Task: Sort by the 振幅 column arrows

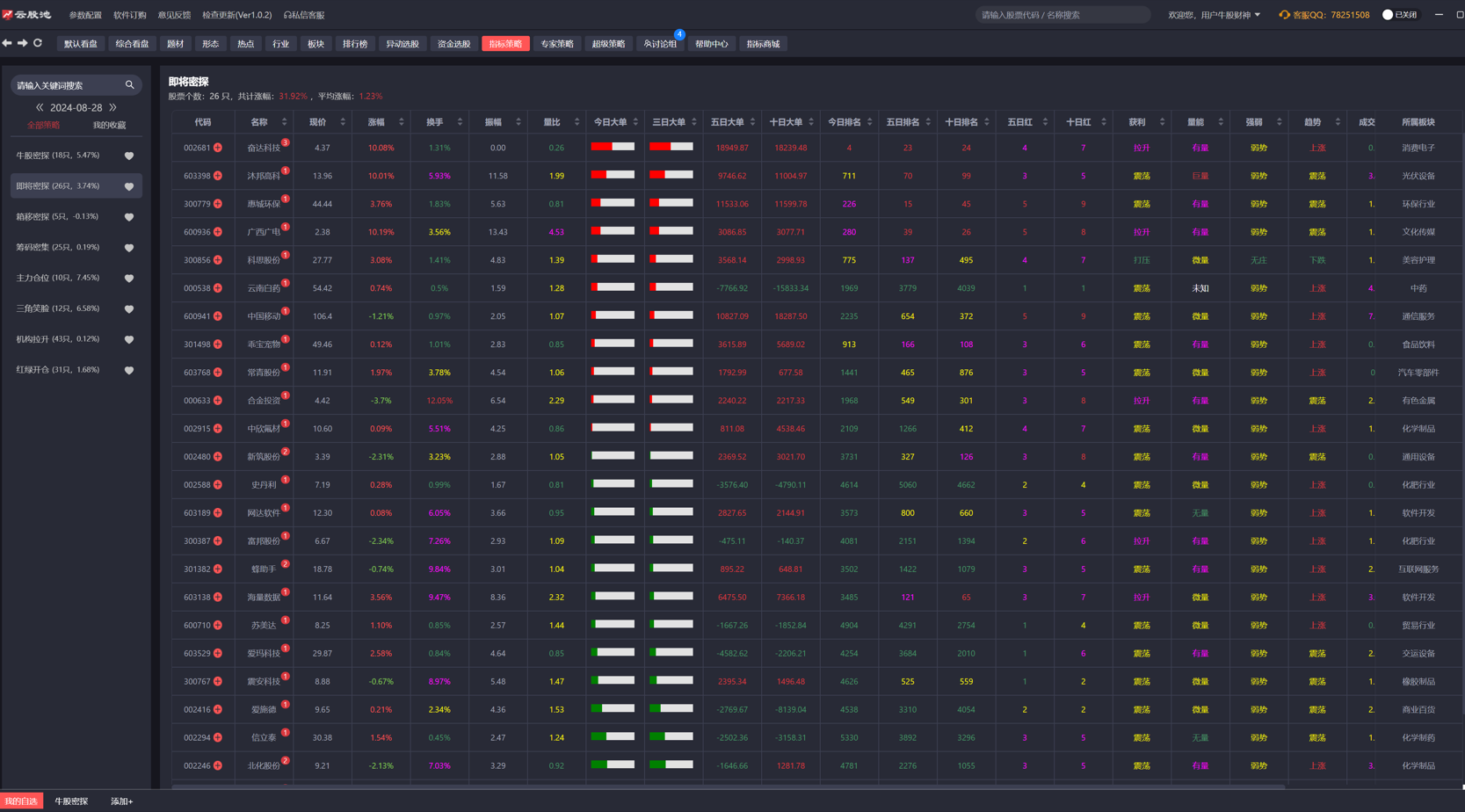Action: pos(519,122)
